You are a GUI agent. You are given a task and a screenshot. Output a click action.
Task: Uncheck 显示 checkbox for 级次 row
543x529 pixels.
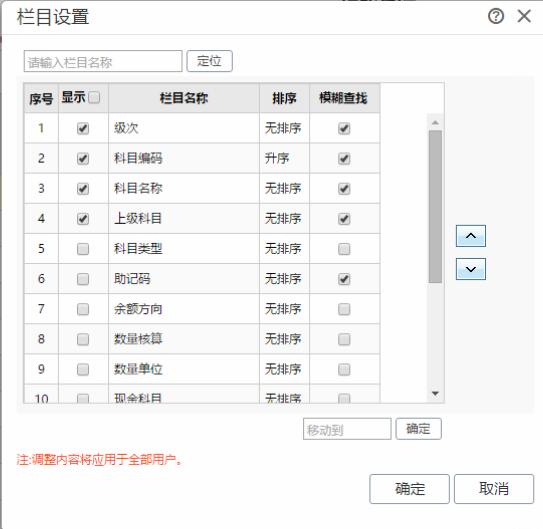(x=83, y=128)
